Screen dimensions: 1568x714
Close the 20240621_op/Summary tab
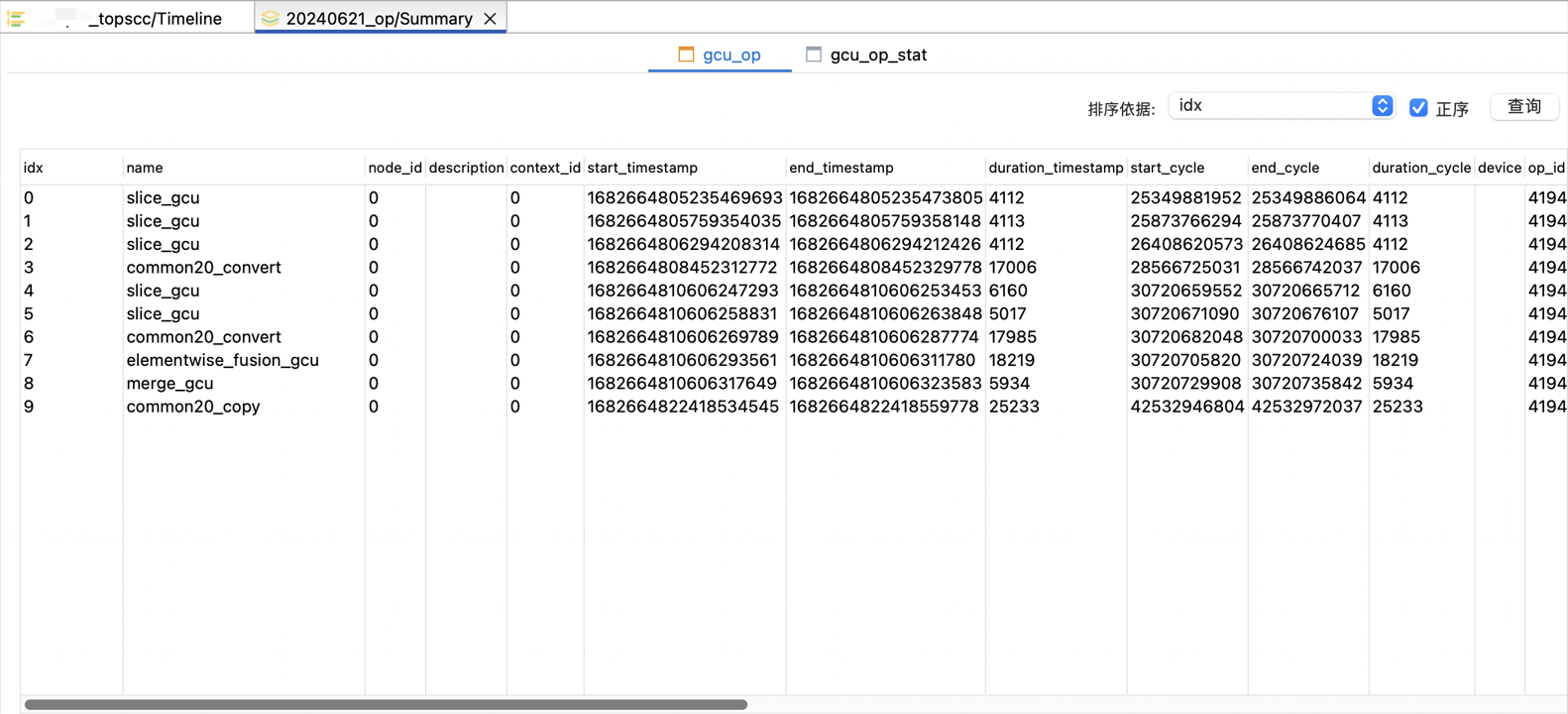[x=491, y=19]
